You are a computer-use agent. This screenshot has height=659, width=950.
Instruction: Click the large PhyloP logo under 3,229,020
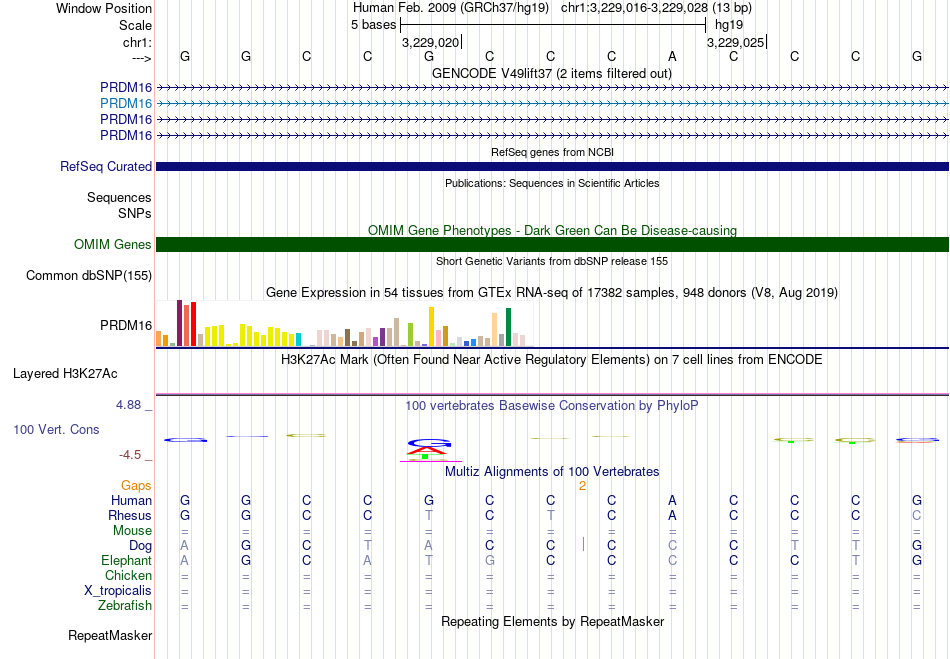coord(429,449)
